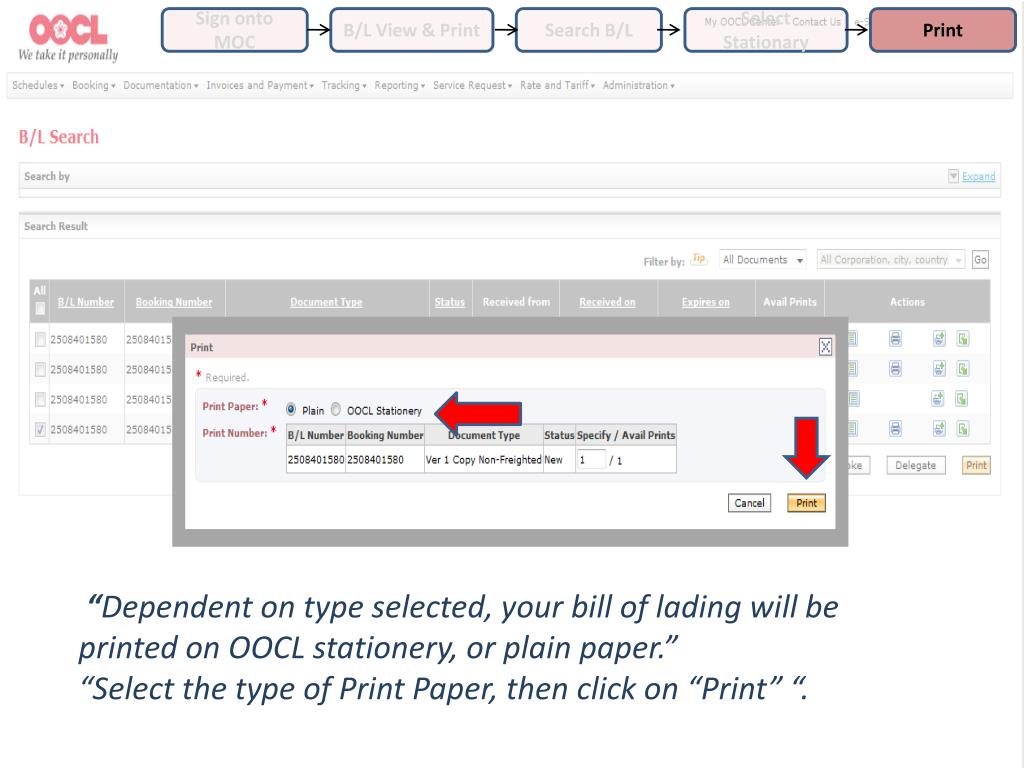Tick the checkbox of the second result row

(x=40, y=369)
